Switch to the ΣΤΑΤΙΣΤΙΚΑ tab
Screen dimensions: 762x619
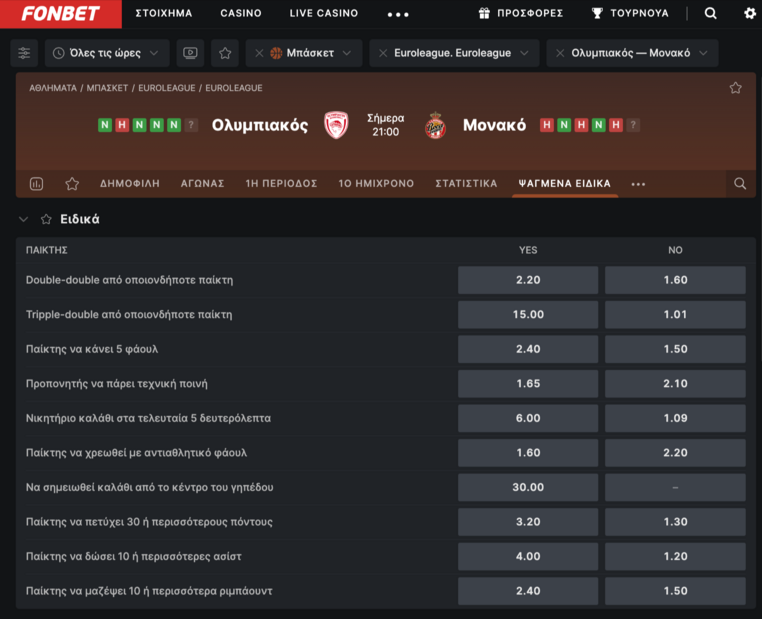466,184
